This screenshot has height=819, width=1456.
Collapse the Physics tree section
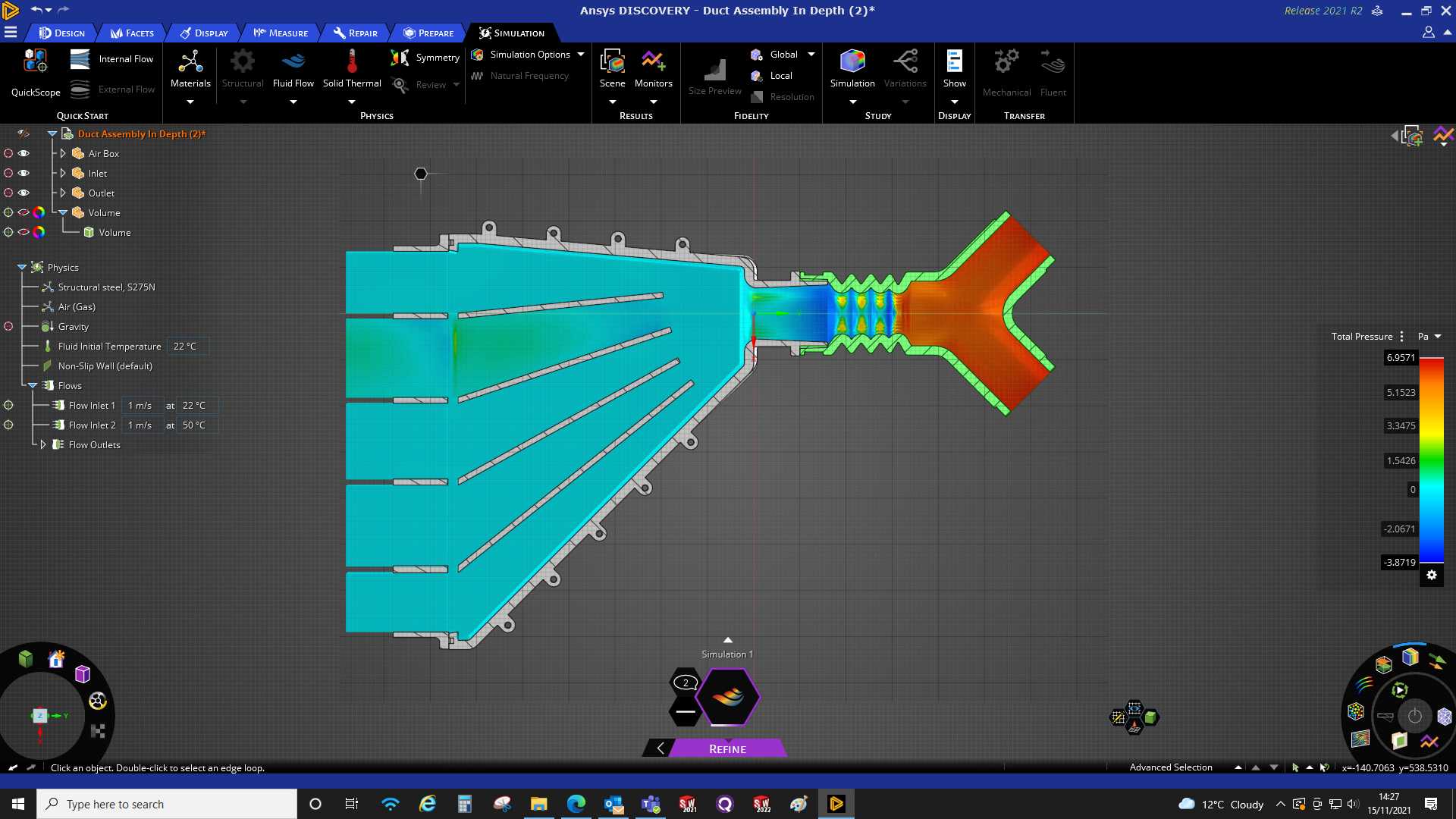click(22, 267)
